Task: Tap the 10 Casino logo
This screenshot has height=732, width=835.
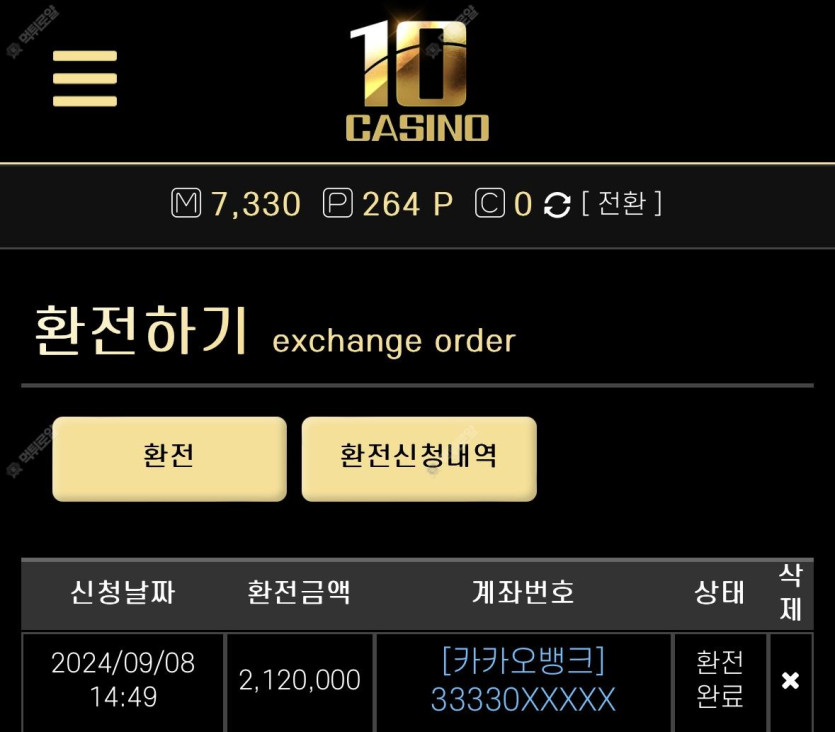Action: coord(417,81)
